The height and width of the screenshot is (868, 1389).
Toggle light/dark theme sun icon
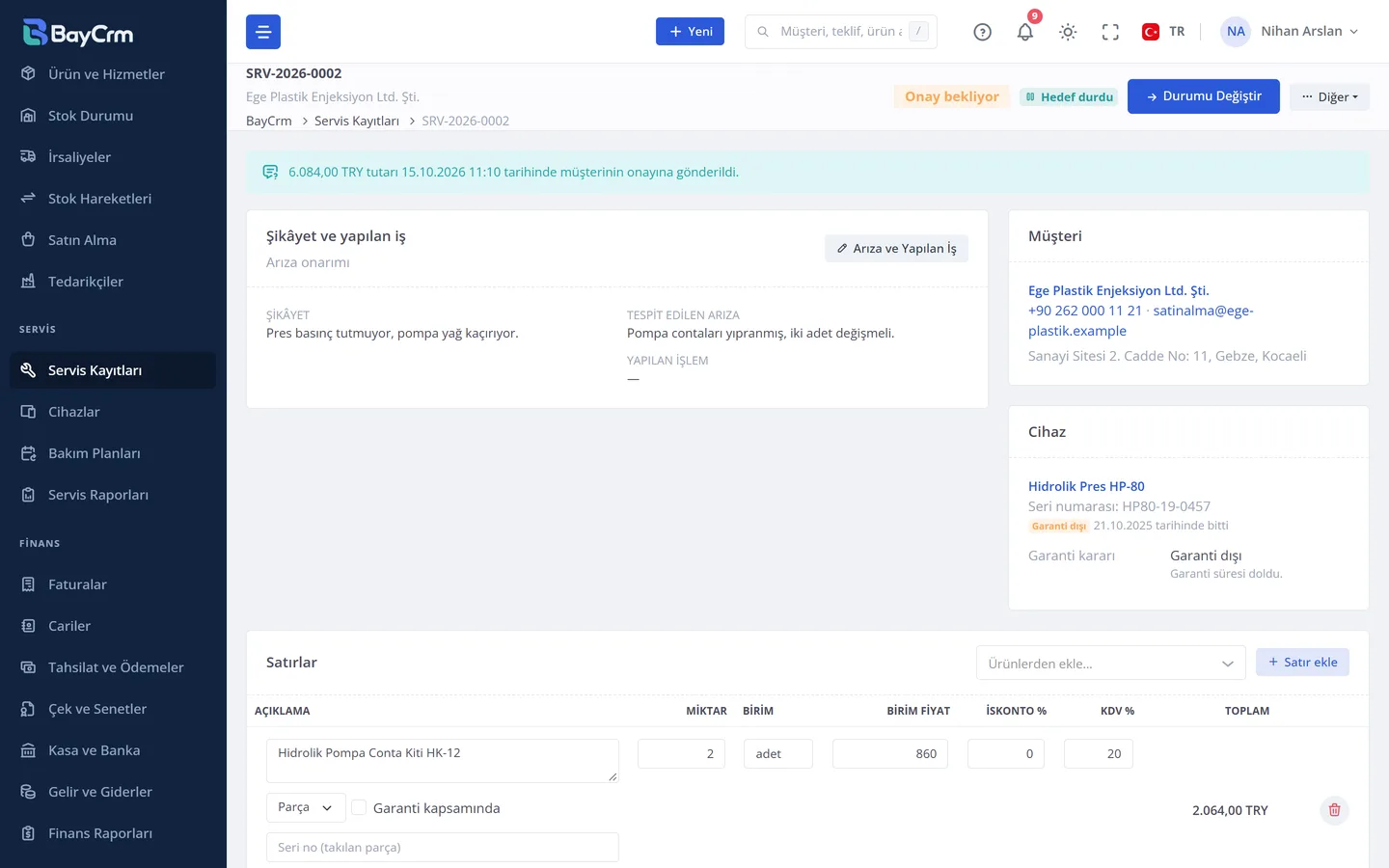tap(1068, 32)
